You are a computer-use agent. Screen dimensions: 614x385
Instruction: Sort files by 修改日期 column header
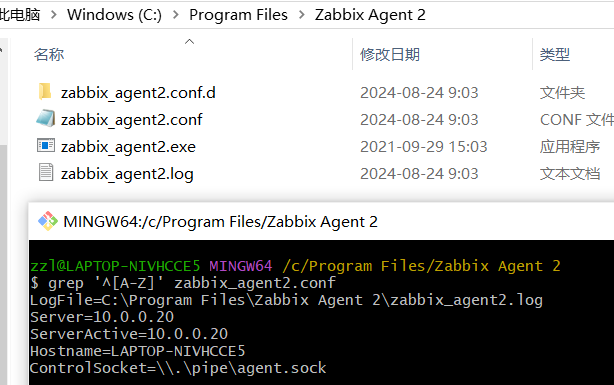point(390,54)
